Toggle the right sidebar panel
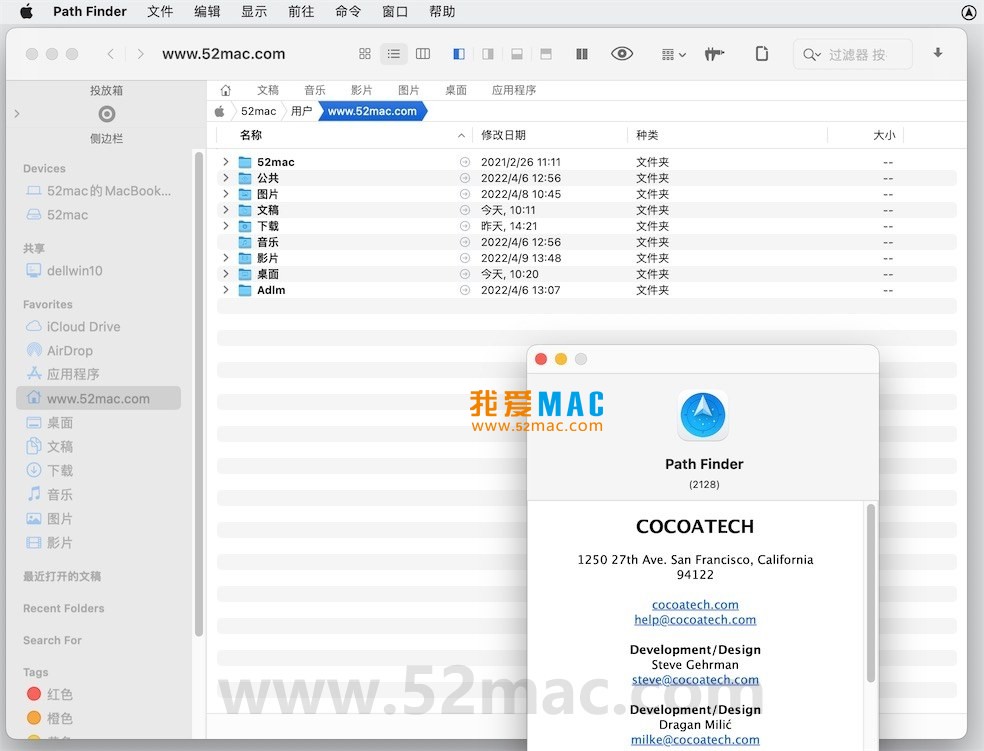 (x=488, y=54)
